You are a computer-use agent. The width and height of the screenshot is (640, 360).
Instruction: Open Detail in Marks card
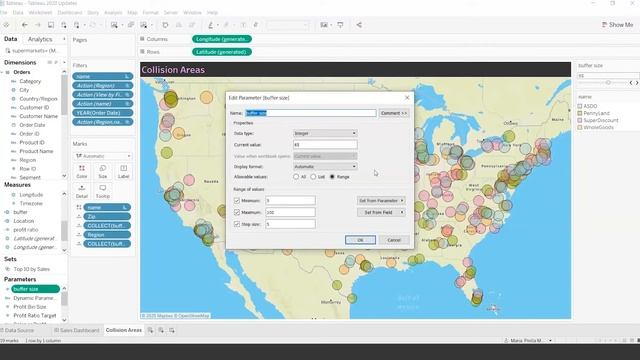pos(82,191)
